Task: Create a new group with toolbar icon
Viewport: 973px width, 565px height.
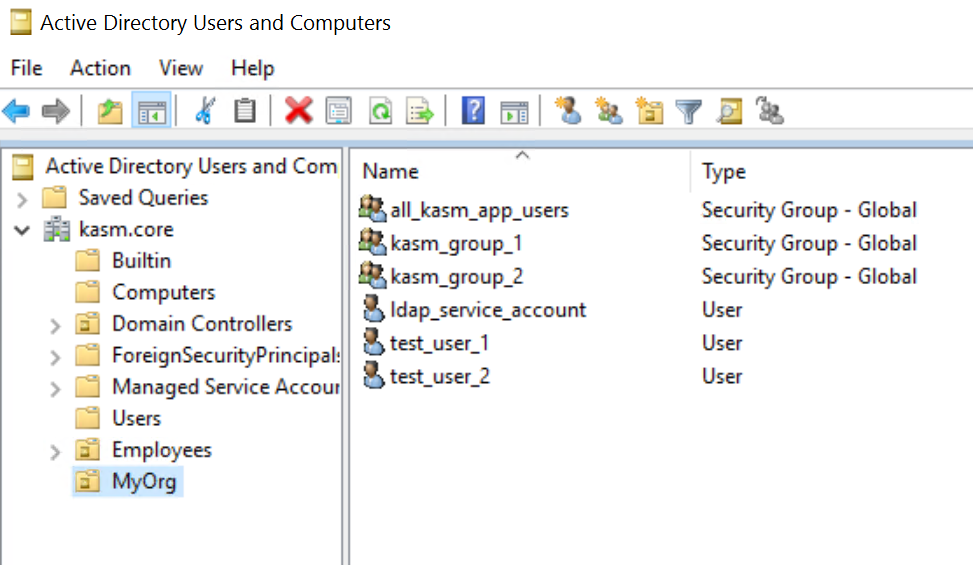Action: (608, 110)
